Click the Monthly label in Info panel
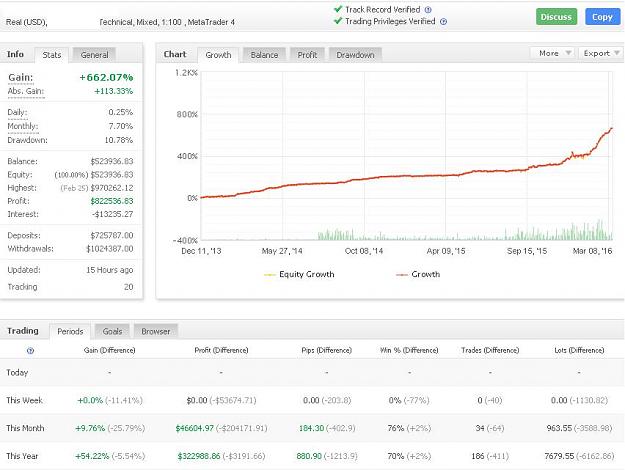This screenshot has width=625, height=470. [23, 126]
